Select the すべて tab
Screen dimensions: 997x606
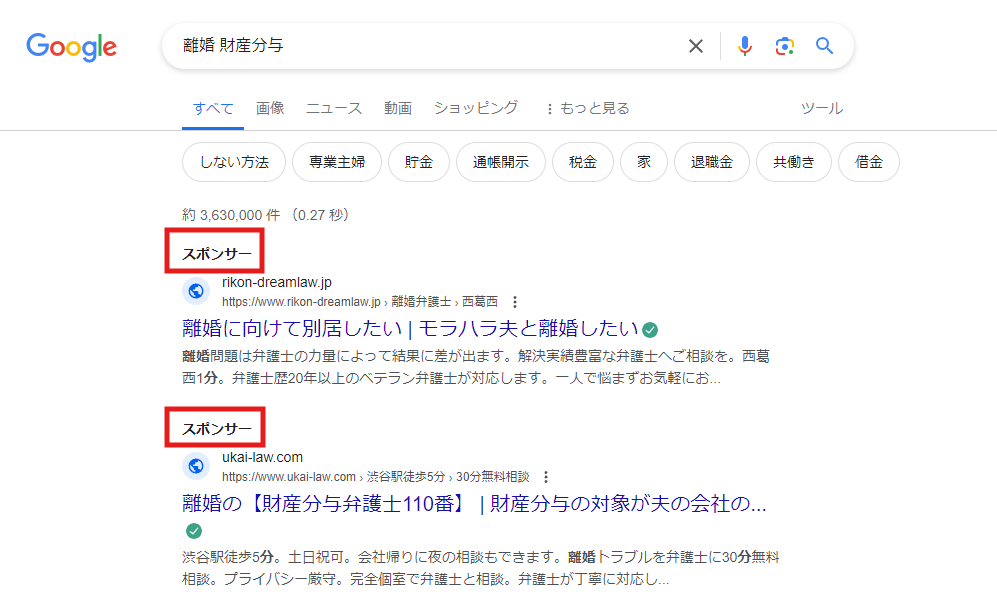click(x=213, y=109)
